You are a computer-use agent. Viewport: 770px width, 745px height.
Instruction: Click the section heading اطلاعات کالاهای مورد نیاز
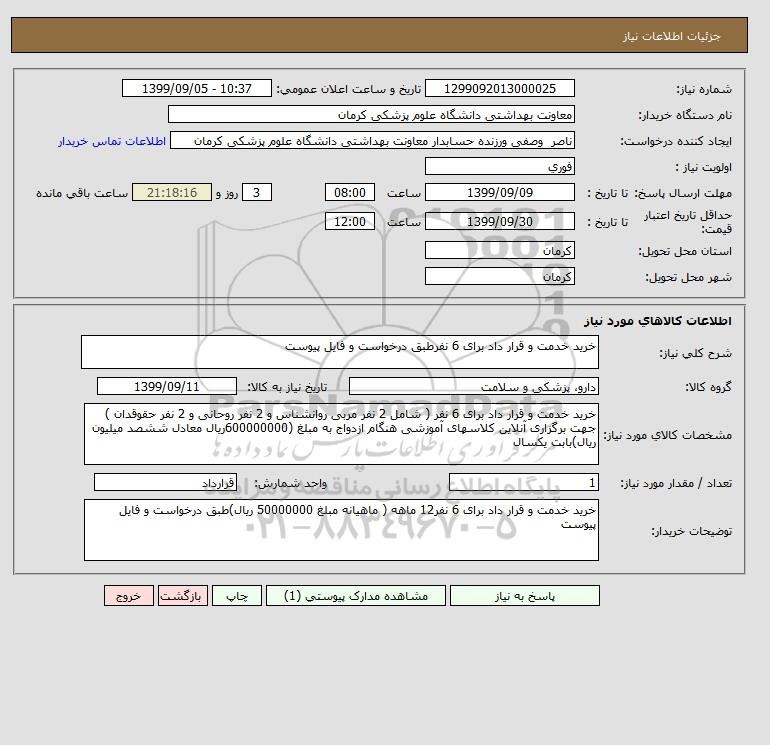tap(658, 321)
